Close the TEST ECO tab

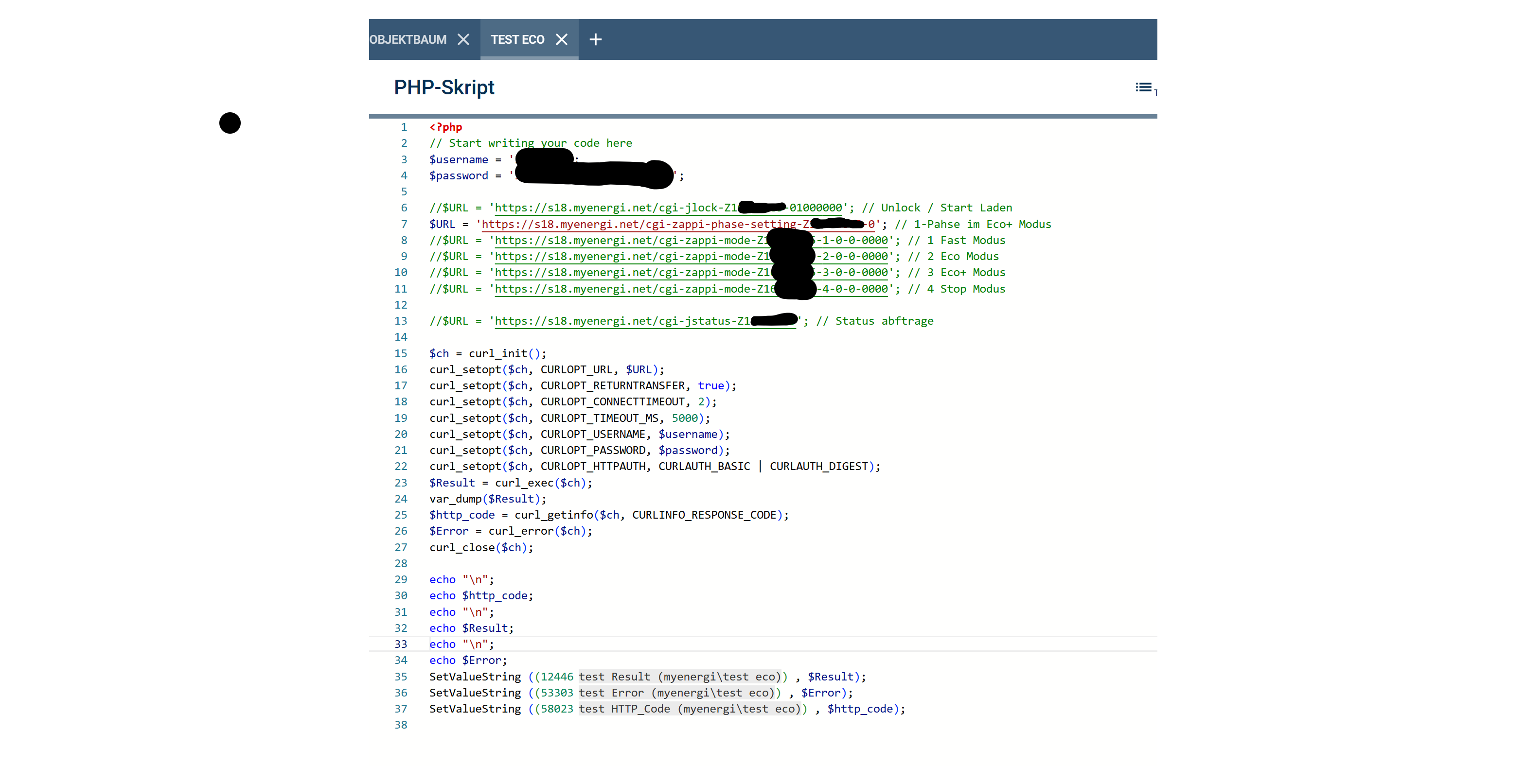(561, 40)
